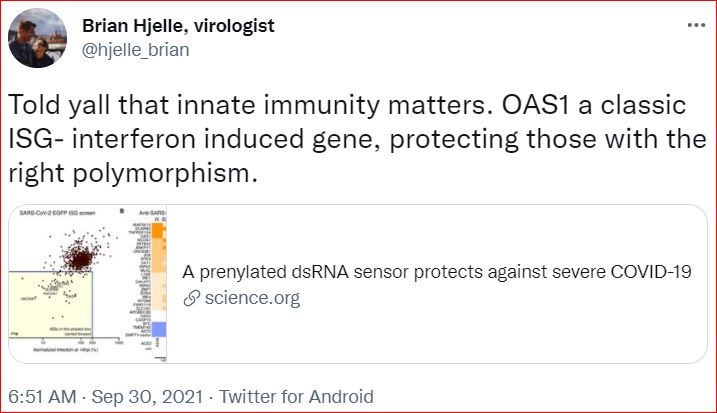Open the display name Brian Hjelle, virologist
717x413 pixels.
tap(178, 26)
